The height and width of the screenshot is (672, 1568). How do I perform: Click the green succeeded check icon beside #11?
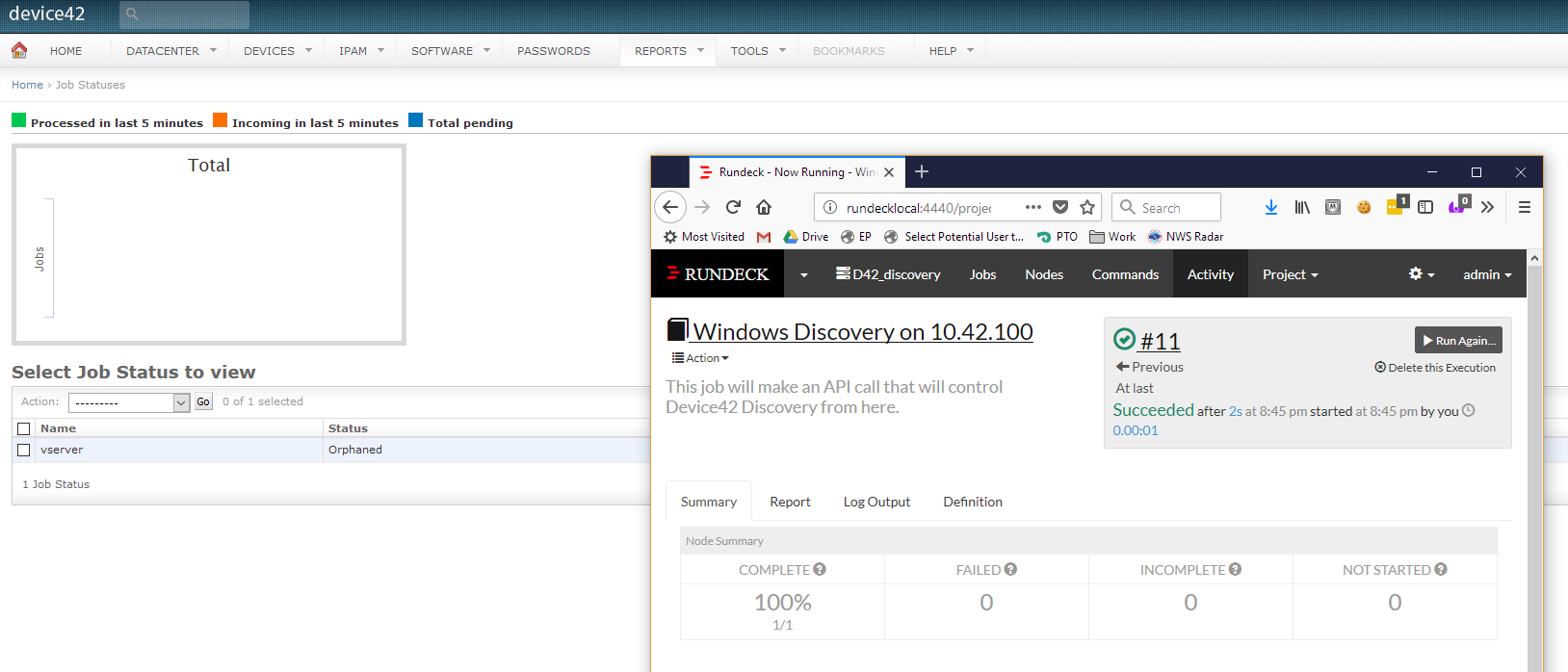[x=1124, y=339]
